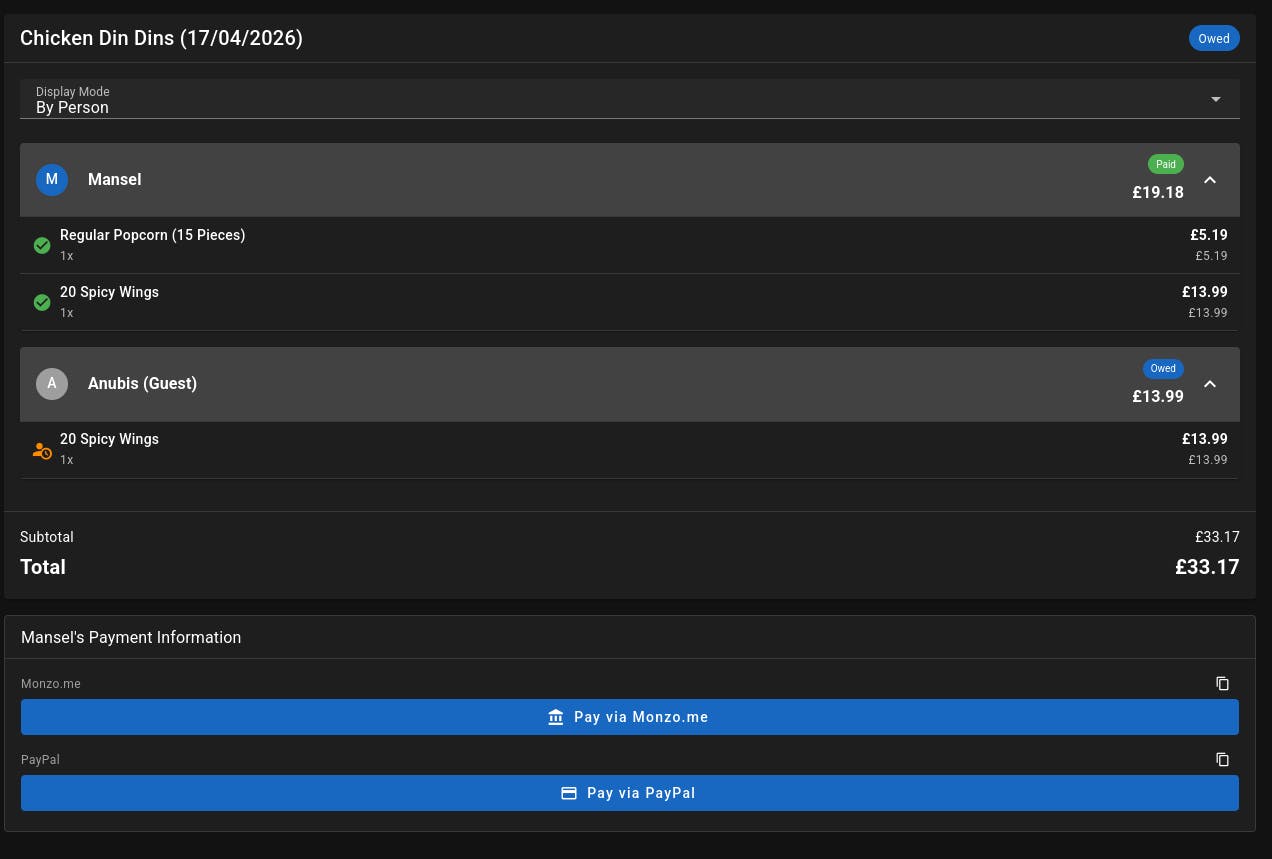Viewport: 1272px width, 859px height.
Task: Click Mansel's blue M avatar
Action: point(52,180)
